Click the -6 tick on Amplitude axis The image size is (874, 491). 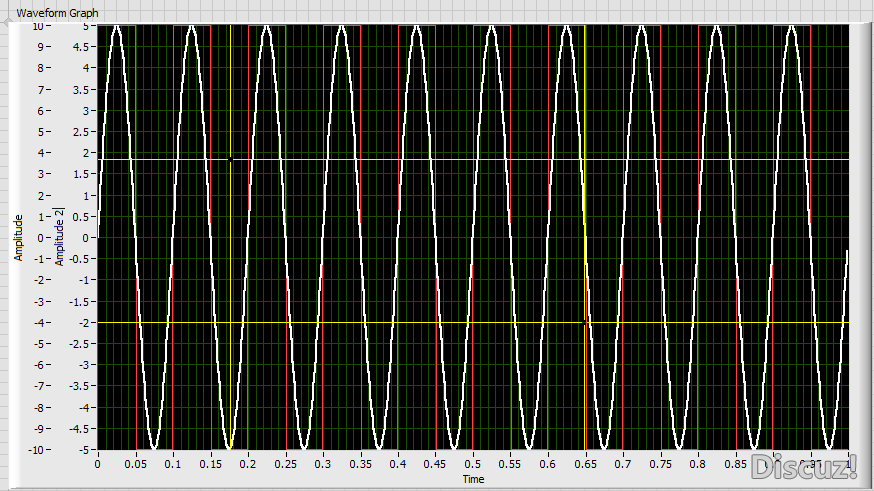pyautogui.click(x=38, y=365)
